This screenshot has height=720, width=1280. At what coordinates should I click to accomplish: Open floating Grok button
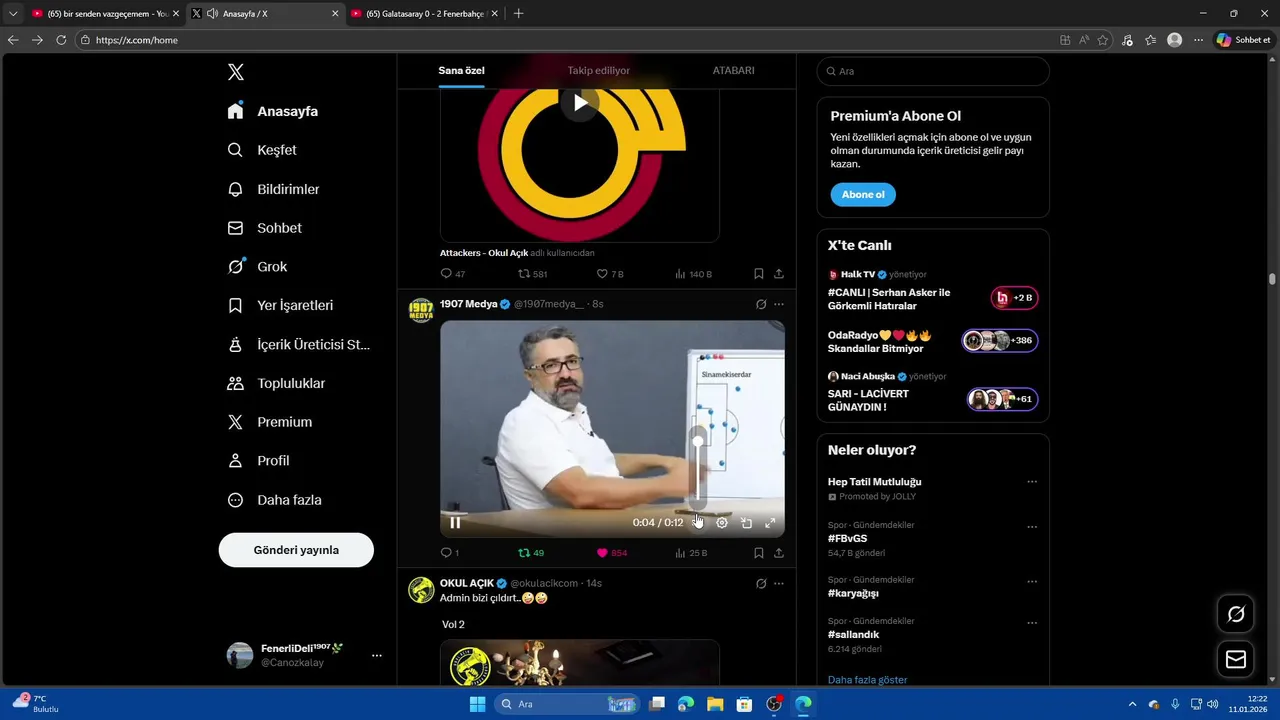pyautogui.click(x=1236, y=614)
